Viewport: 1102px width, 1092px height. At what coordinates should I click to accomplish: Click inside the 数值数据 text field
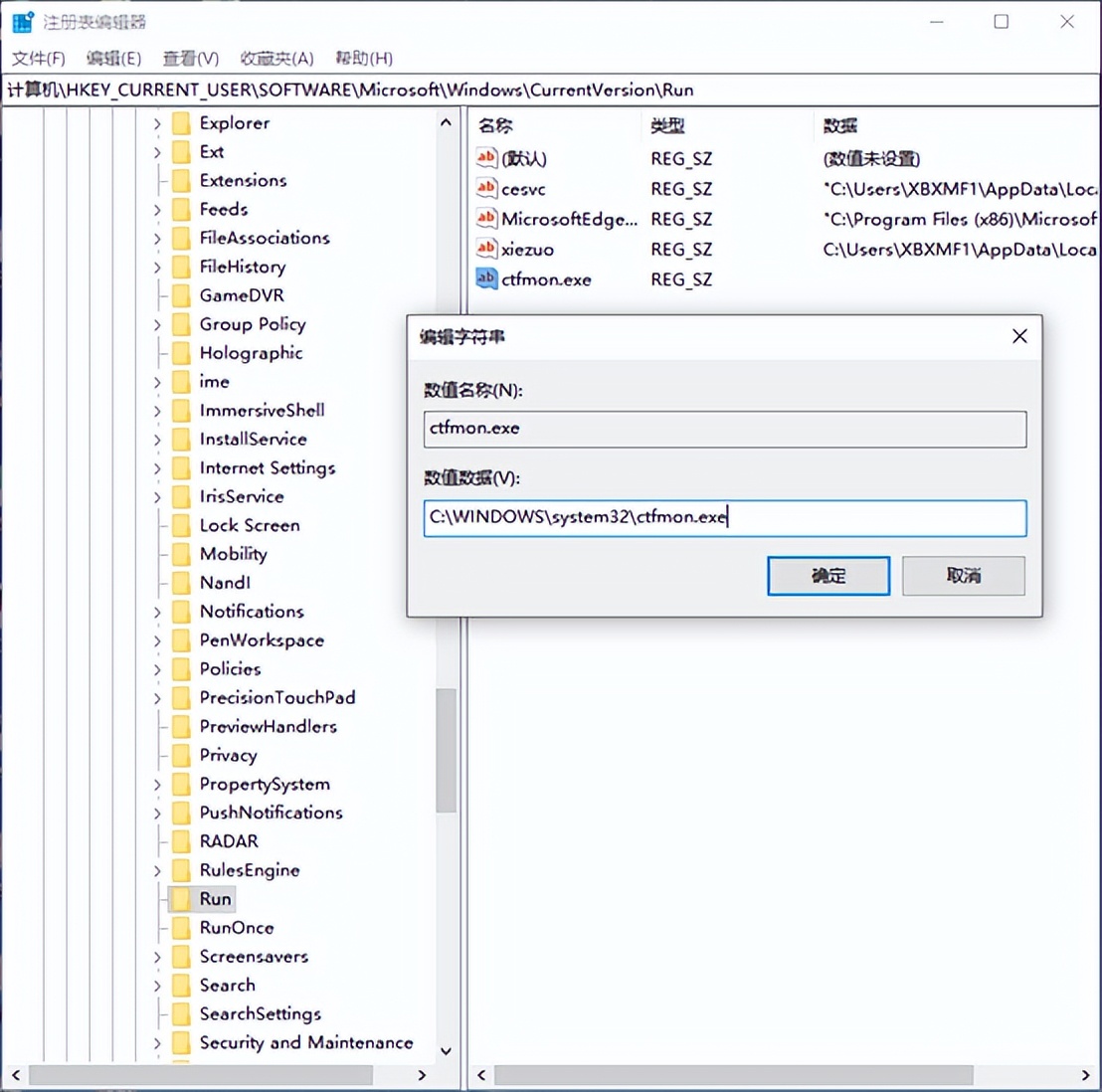point(724,518)
